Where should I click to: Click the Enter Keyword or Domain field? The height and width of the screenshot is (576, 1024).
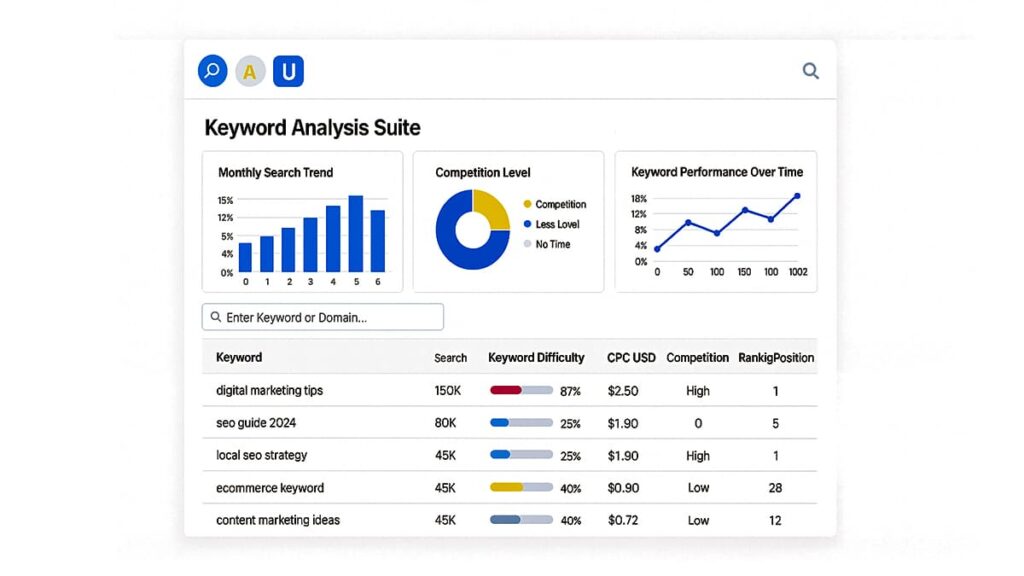322,316
